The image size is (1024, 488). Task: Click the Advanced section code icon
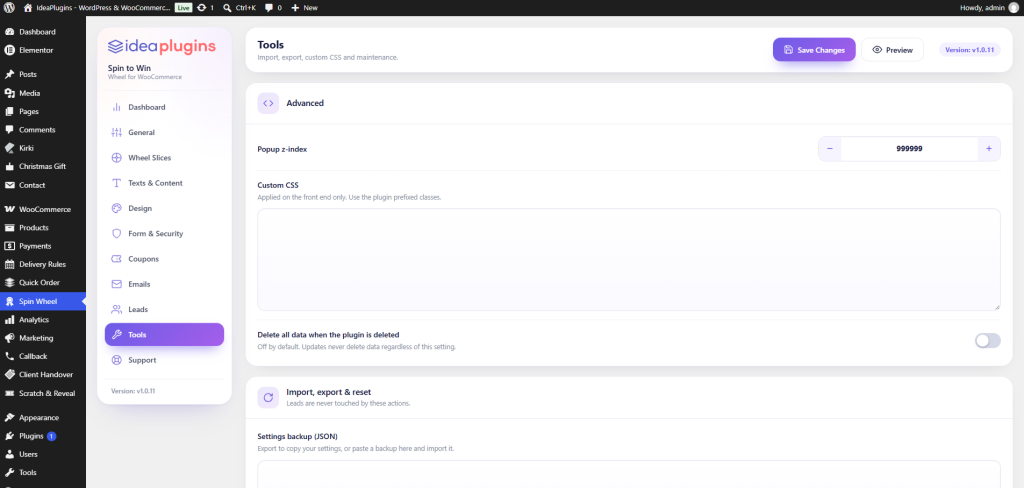(268, 103)
